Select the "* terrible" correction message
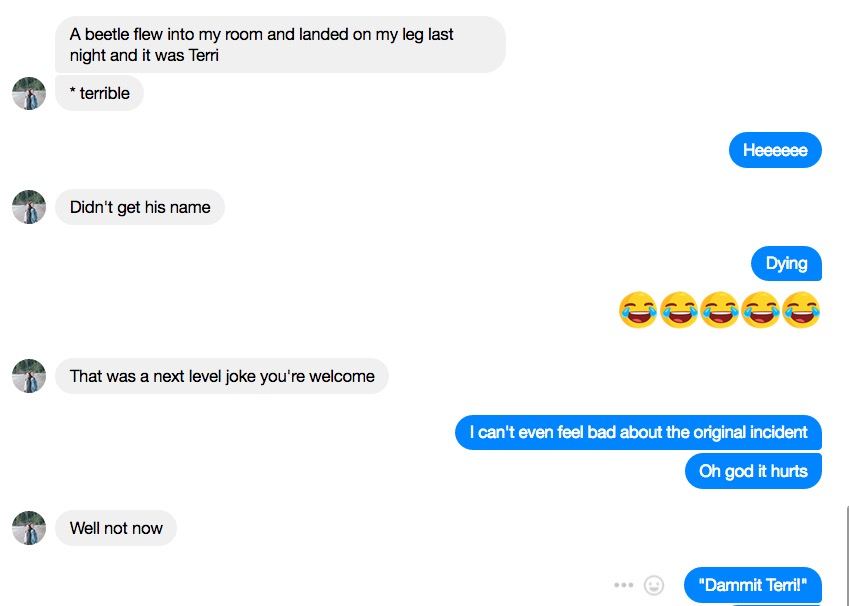This screenshot has width=849, height=606. pyautogui.click(x=99, y=93)
